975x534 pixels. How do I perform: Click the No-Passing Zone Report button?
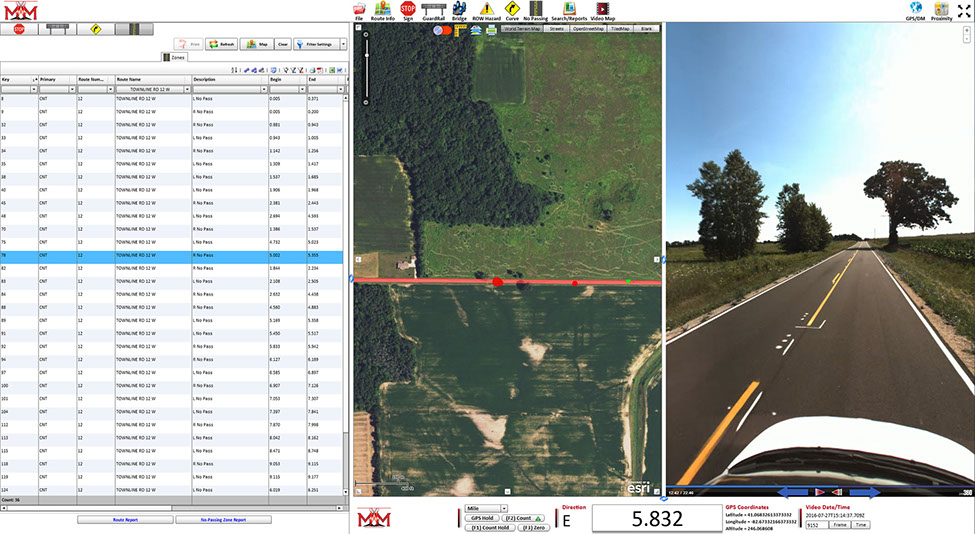pyautogui.click(x=223, y=520)
